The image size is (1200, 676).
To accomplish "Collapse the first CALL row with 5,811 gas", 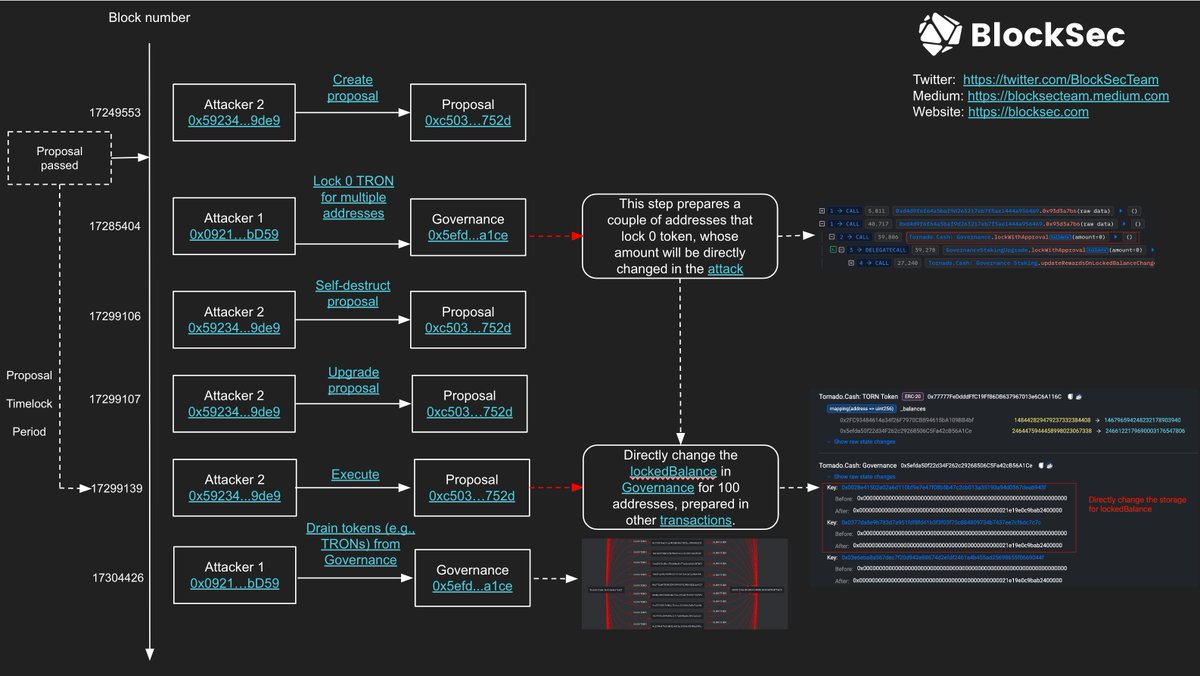I will (822, 211).
